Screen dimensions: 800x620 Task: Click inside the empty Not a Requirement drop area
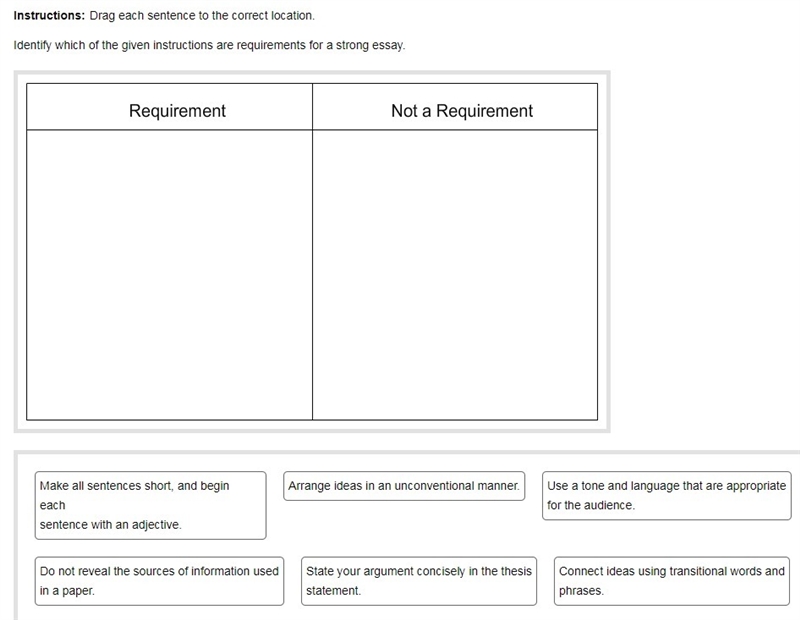pos(455,275)
